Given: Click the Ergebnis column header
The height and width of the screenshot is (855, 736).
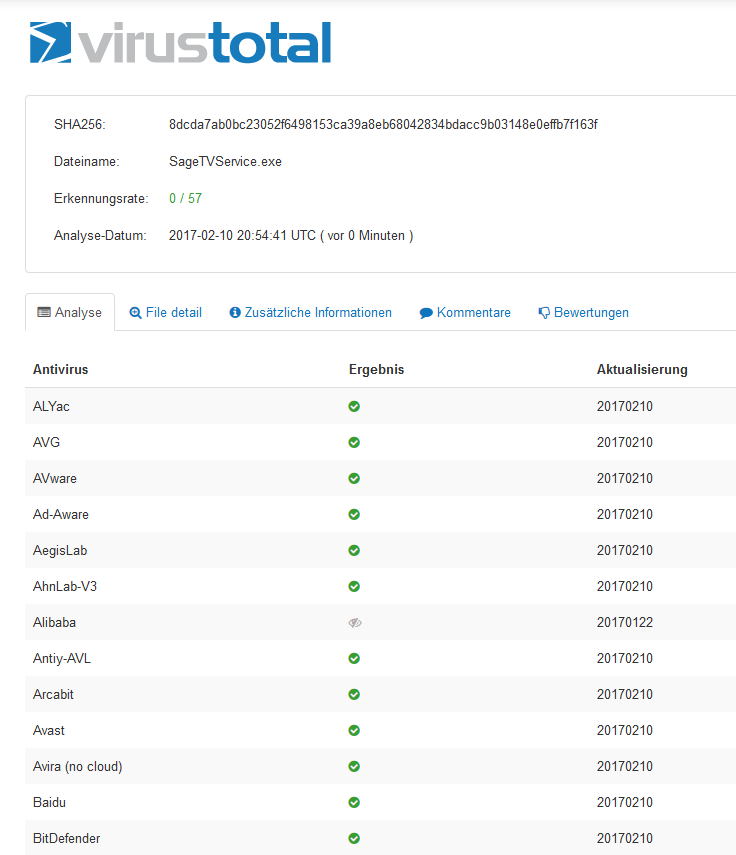Looking at the screenshot, I should pos(377,369).
